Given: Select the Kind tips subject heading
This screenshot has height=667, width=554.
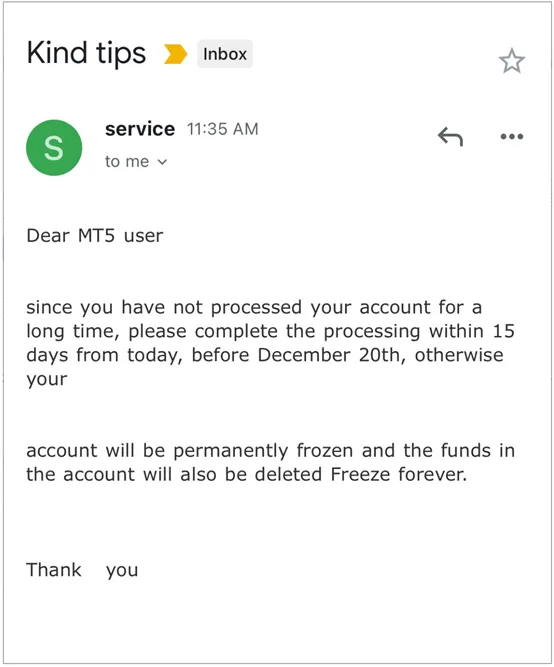Looking at the screenshot, I should tap(86, 54).
